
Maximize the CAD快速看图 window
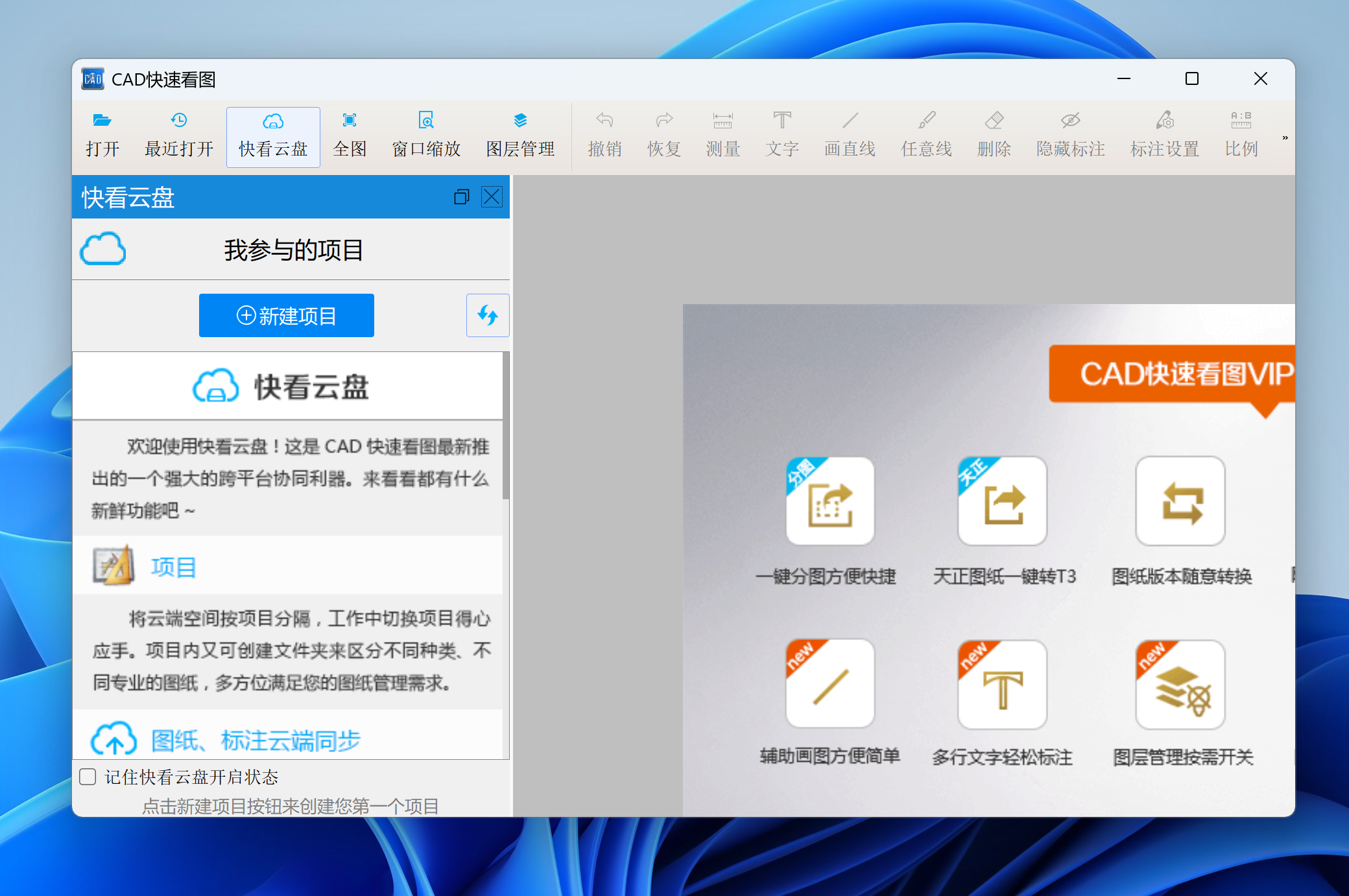(1192, 79)
